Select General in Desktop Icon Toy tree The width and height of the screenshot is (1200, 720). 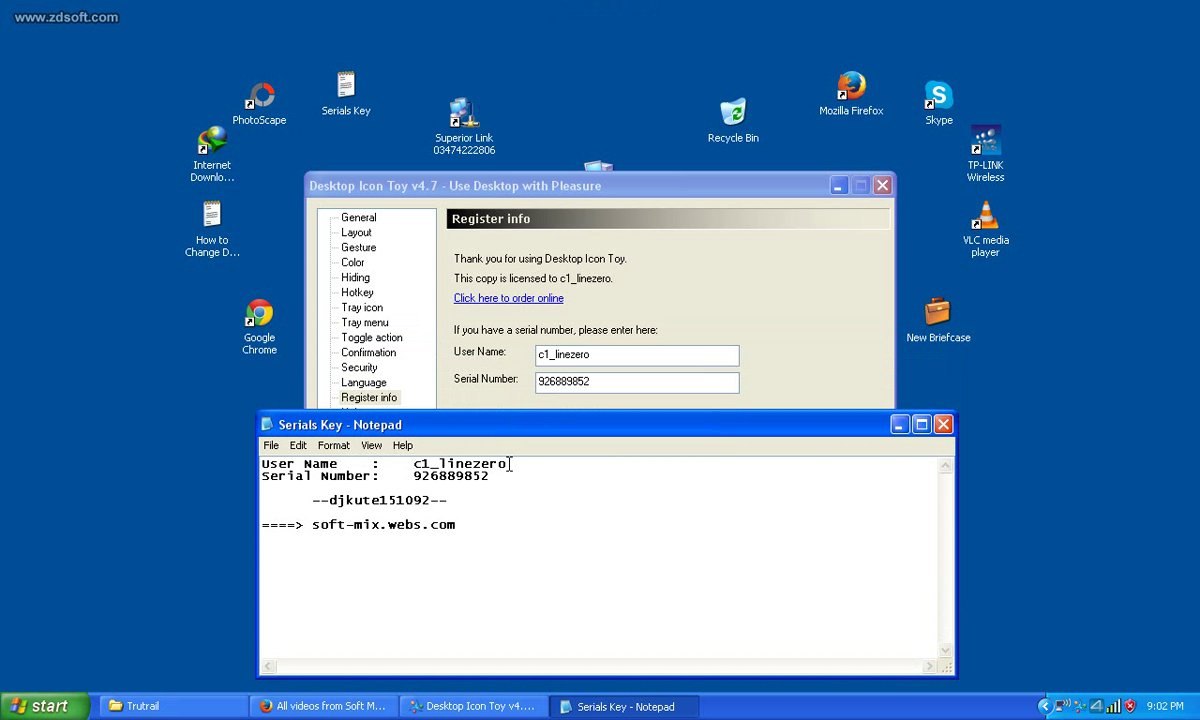[358, 217]
